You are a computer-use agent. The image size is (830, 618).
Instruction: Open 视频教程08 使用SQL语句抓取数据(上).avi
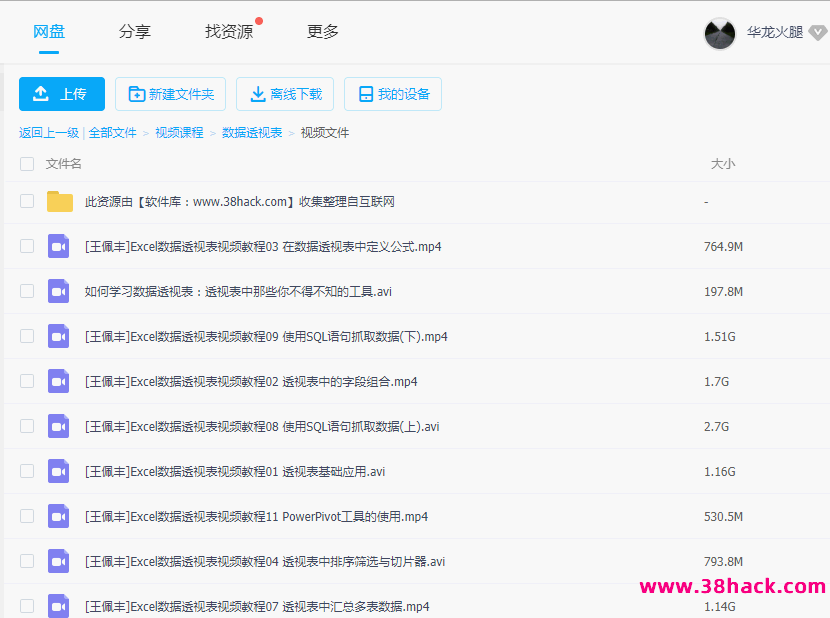pyautogui.click(x=262, y=427)
